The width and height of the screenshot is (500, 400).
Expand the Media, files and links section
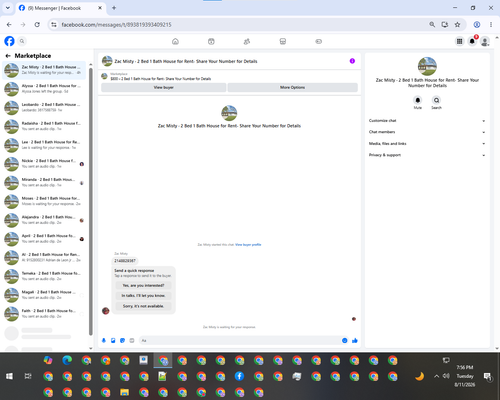[427, 144]
